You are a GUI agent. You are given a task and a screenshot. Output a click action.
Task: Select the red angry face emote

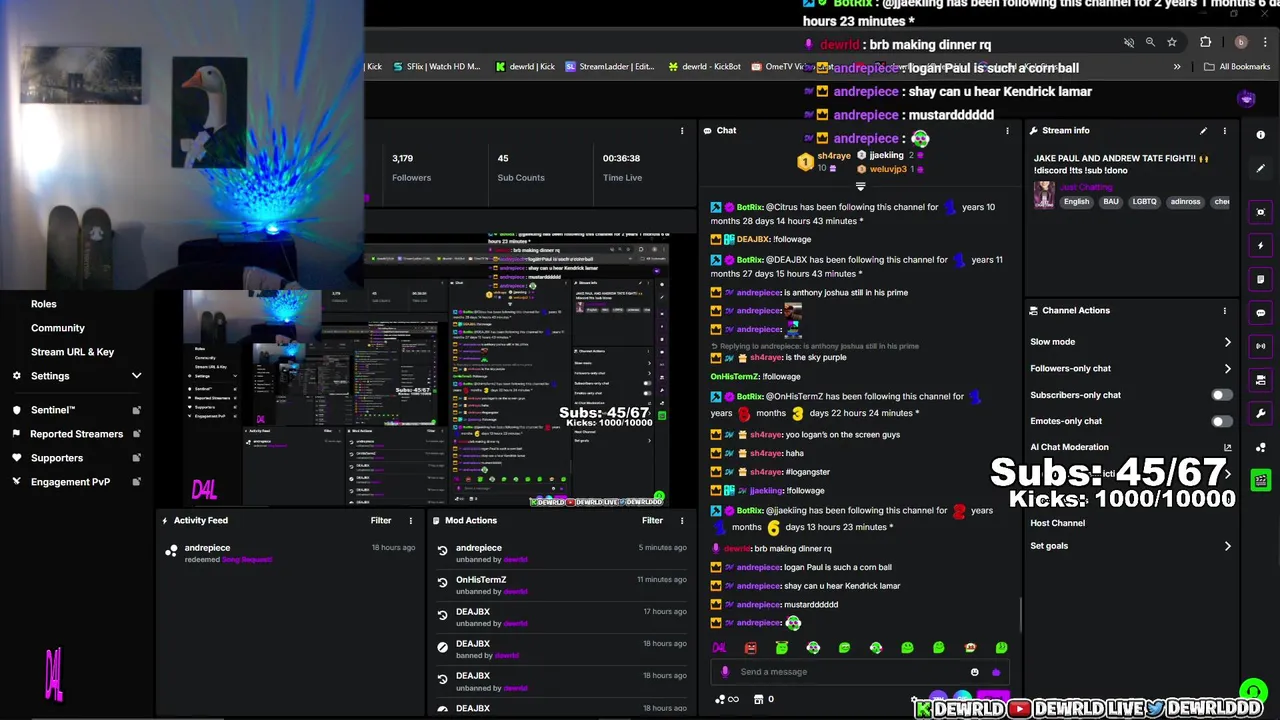point(751,648)
